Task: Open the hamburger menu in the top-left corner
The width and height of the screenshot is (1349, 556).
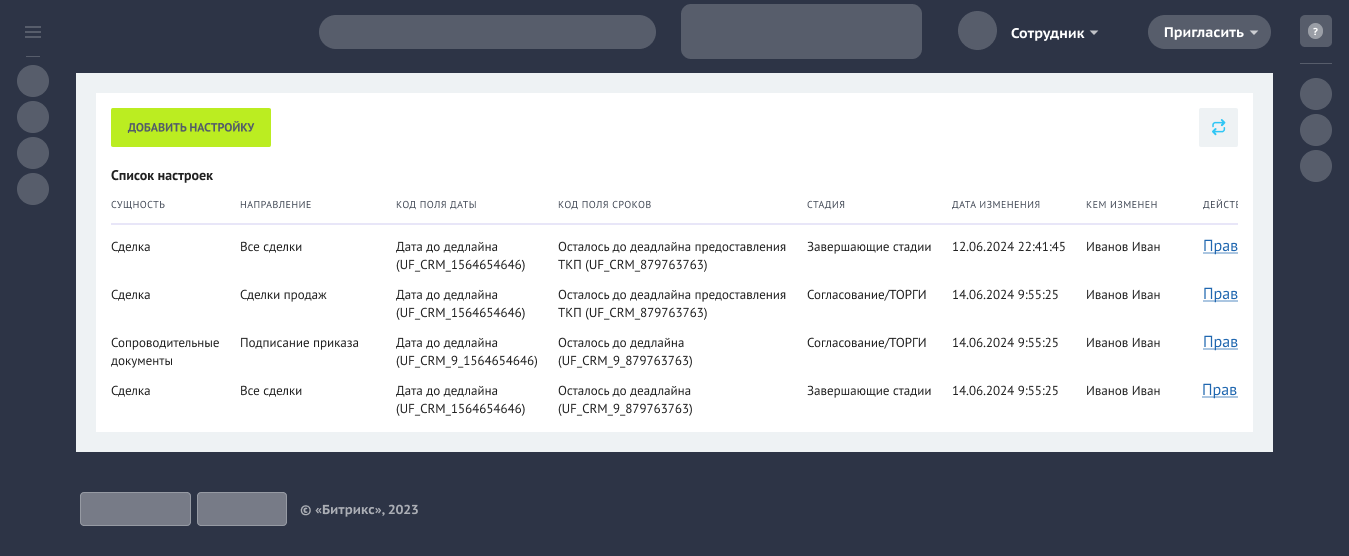Action: click(x=33, y=32)
